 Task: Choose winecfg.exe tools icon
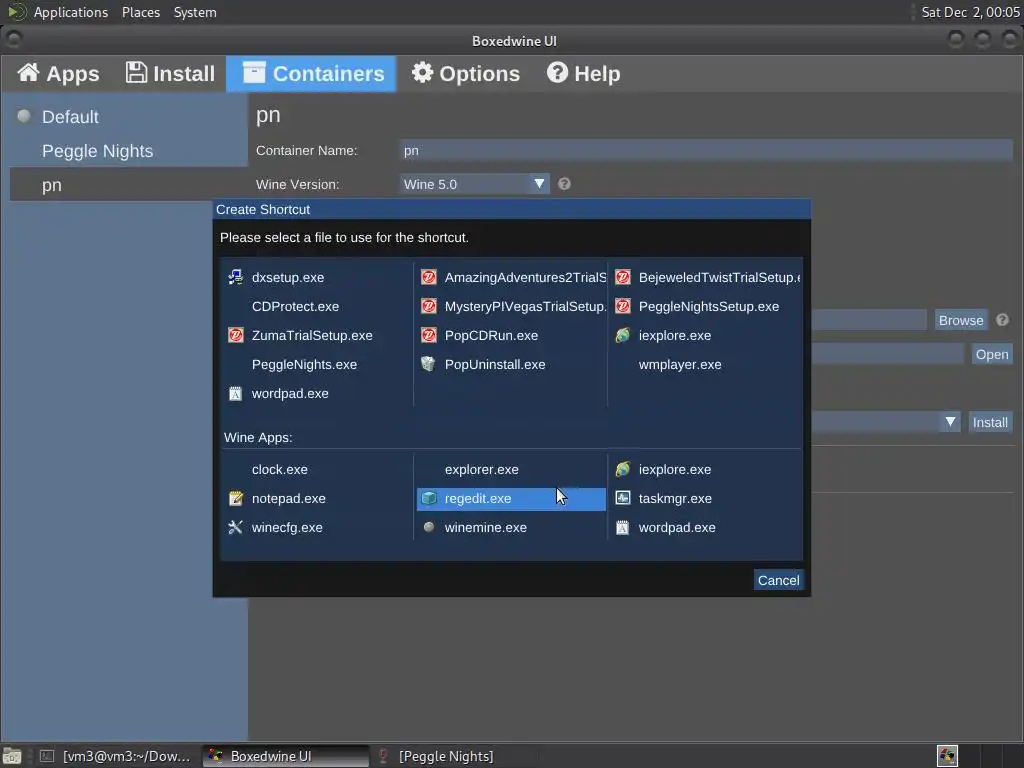pos(236,528)
